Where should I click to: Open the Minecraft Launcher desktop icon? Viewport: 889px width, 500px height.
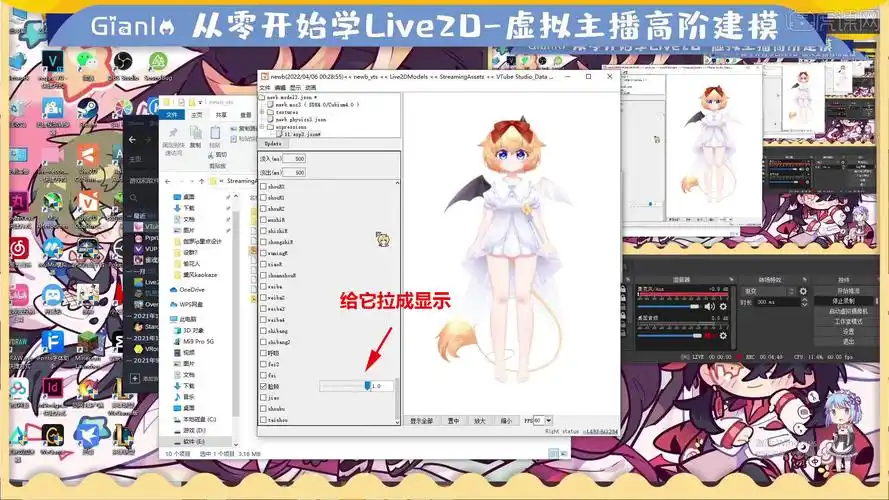[87, 342]
